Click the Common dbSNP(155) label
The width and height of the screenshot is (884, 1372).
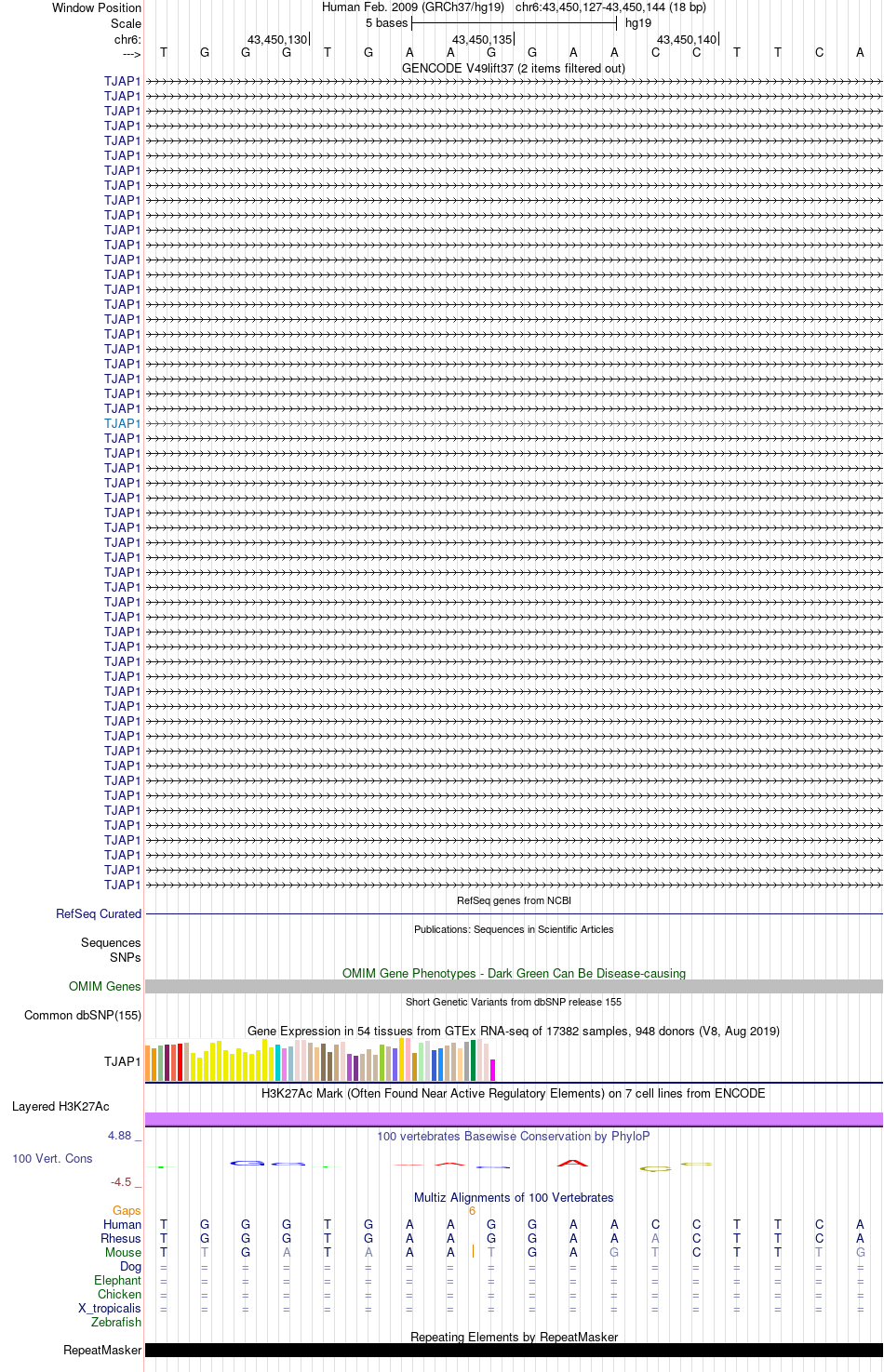click(83, 1016)
